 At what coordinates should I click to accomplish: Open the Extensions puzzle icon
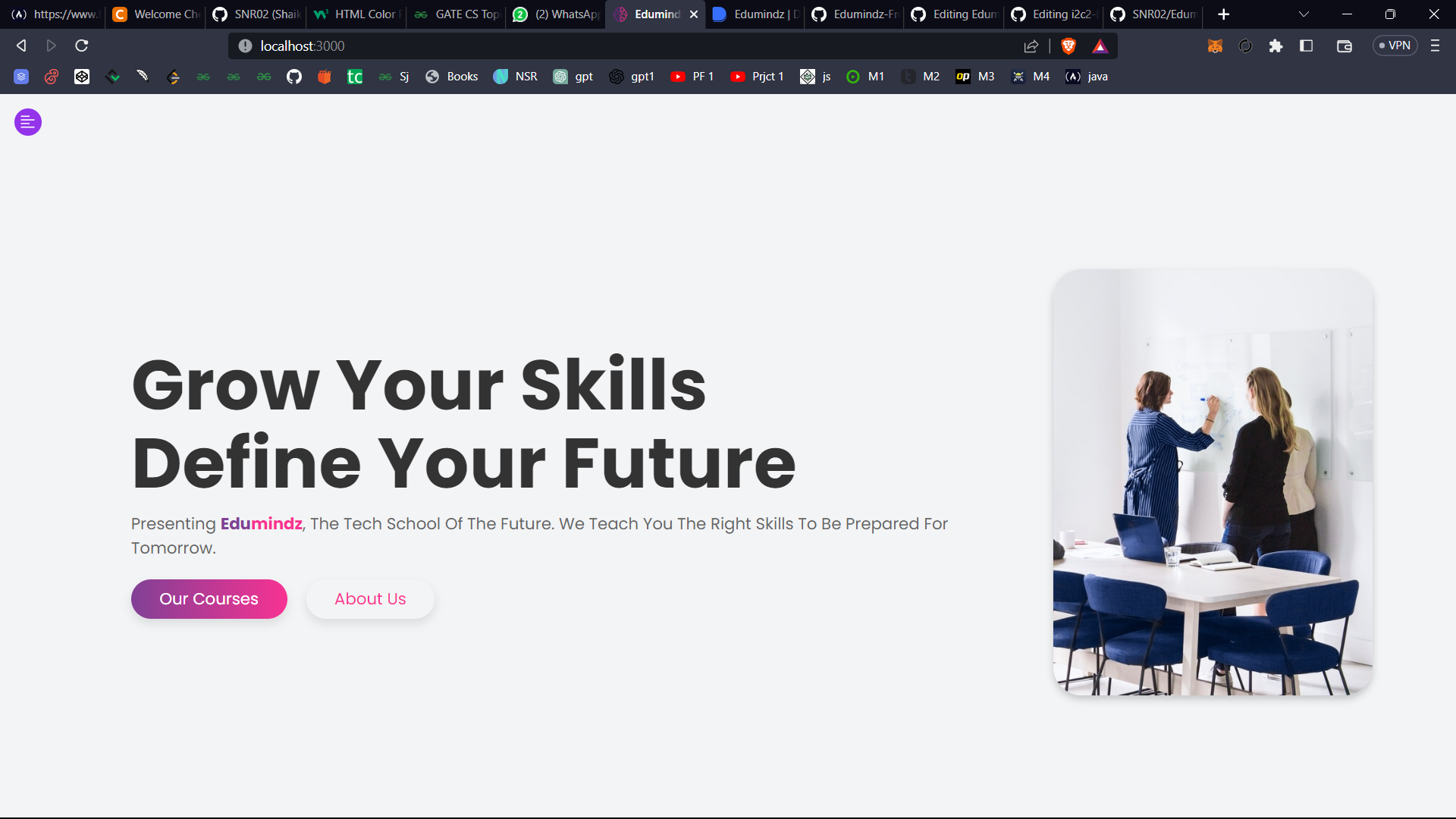[x=1276, y=46]
